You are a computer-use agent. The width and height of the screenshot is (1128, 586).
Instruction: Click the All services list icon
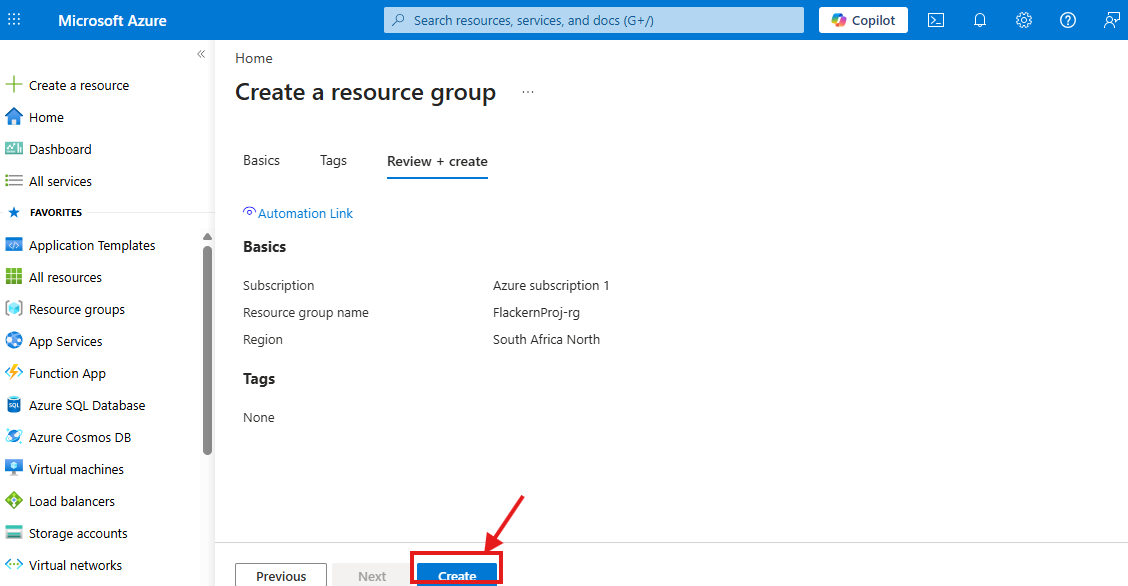14,180
